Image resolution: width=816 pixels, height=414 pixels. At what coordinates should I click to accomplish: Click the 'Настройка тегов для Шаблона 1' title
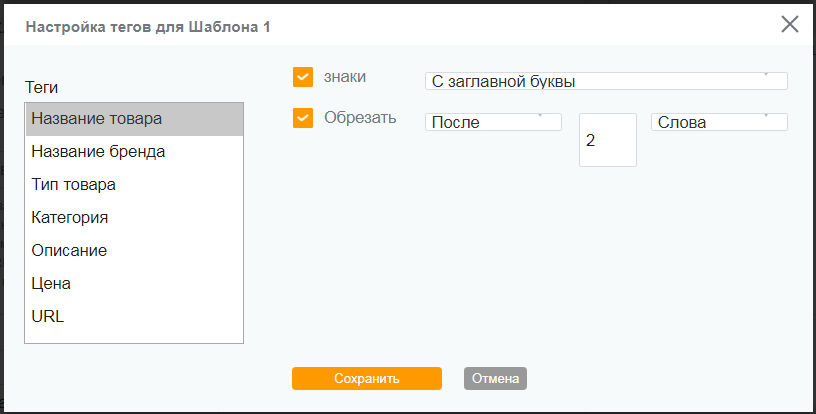tap(148, 26)
